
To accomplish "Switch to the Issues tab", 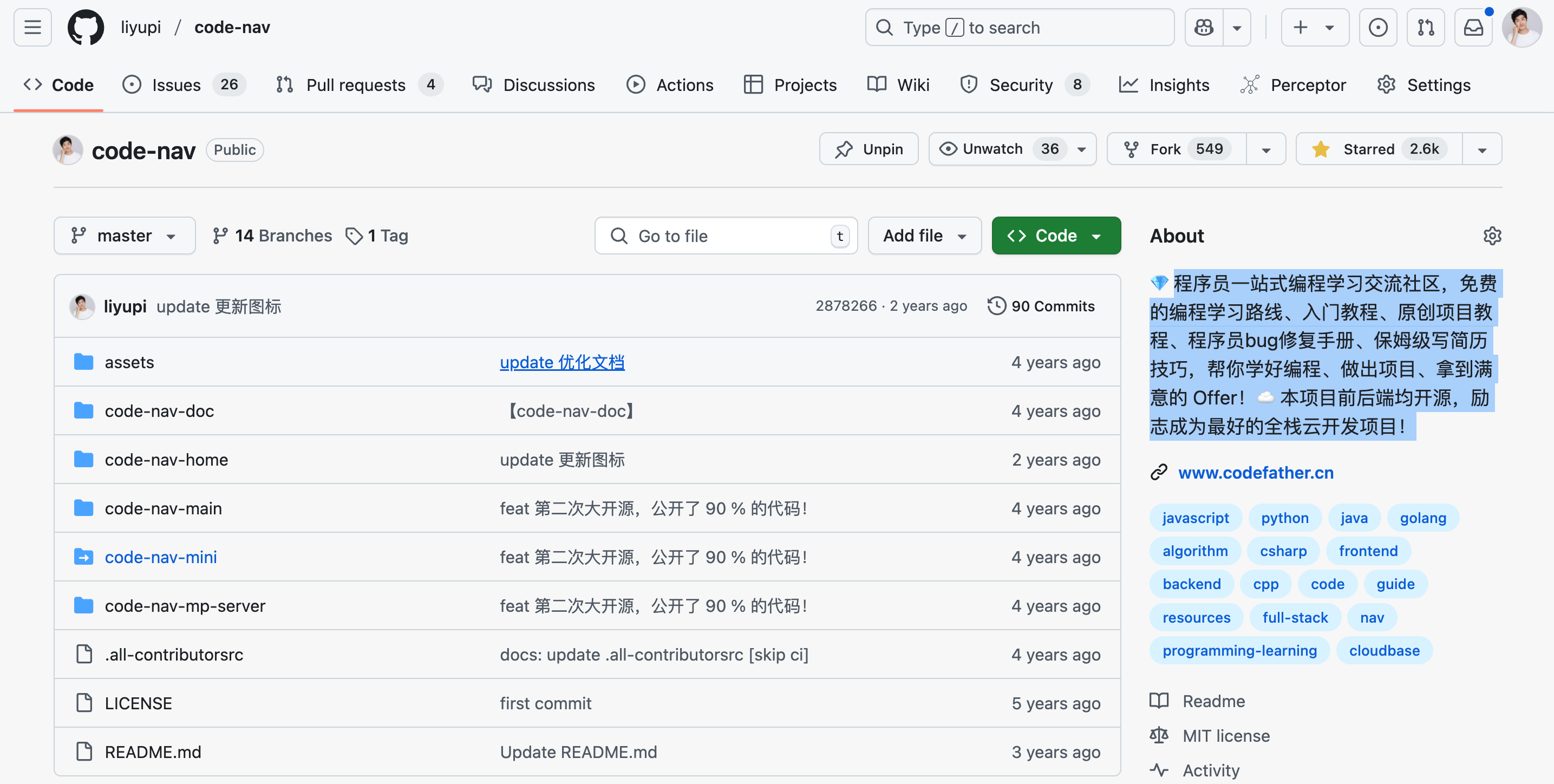I will pyautogui.click(x=175, y=85).
